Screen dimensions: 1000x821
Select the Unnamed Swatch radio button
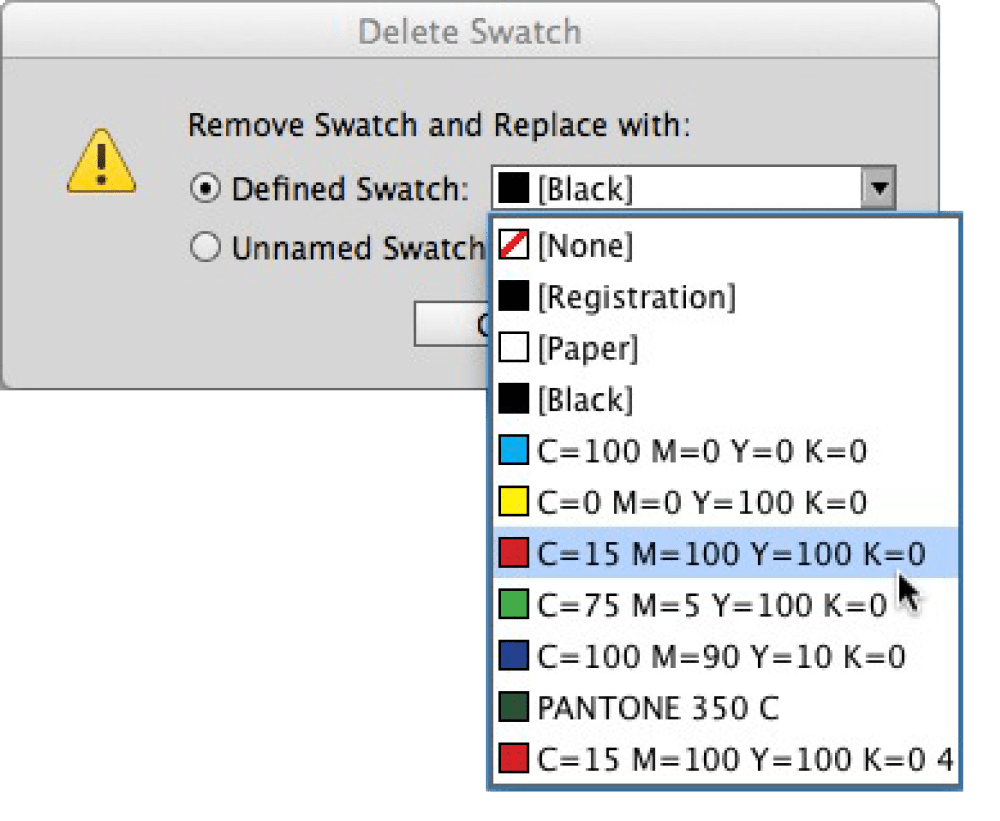(x=205, y=248)
